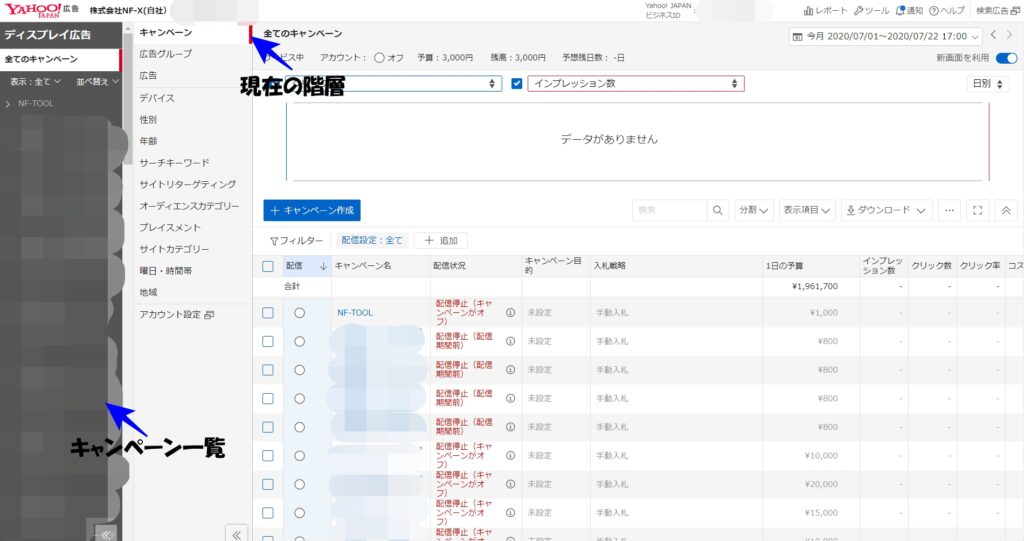The image size is (1024, 541).
Task: Select キャンペーン tab in side menu
Action: (166, 33)
